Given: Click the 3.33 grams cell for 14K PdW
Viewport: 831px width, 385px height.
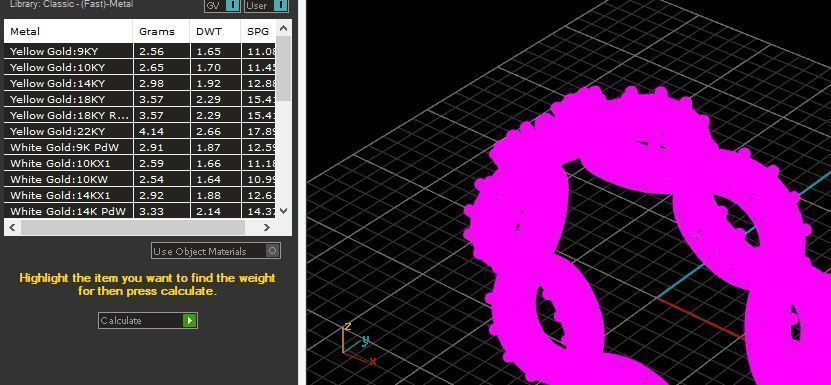Looking at the screenshot, I should tap(161, 211).
